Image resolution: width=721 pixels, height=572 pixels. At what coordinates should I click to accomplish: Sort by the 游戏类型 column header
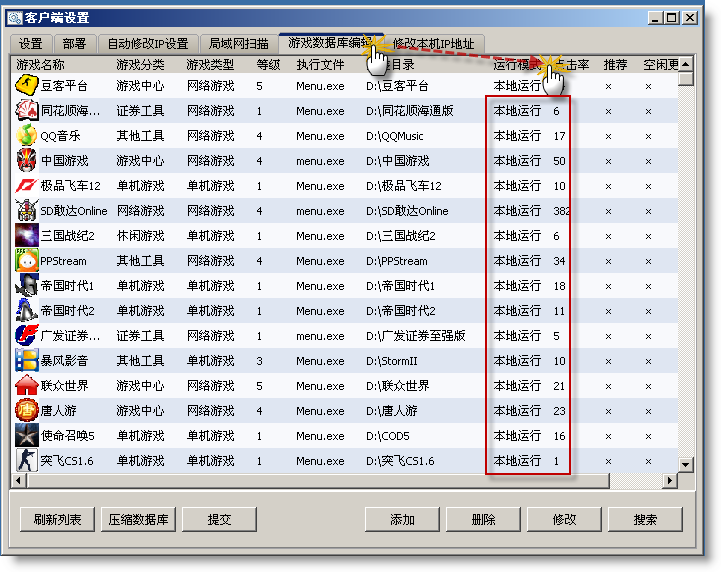pos(210,64)
